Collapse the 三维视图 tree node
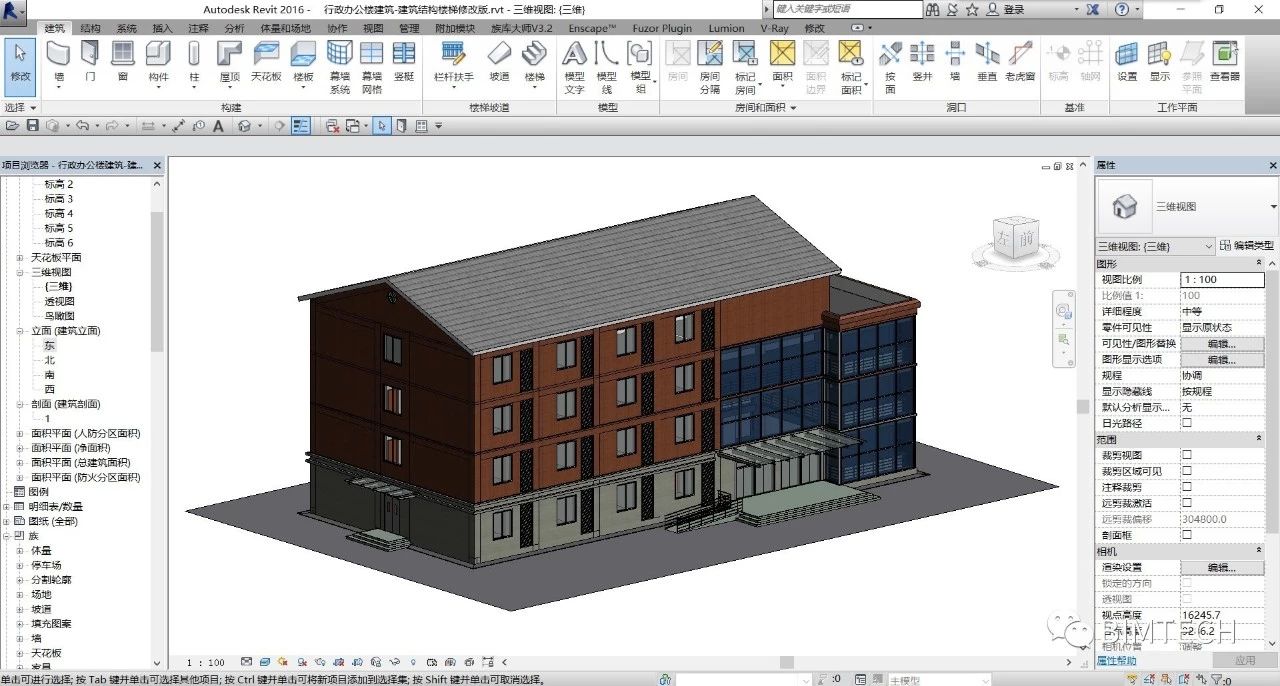The width and height of the screenshot is (1280, 686). 20,272
